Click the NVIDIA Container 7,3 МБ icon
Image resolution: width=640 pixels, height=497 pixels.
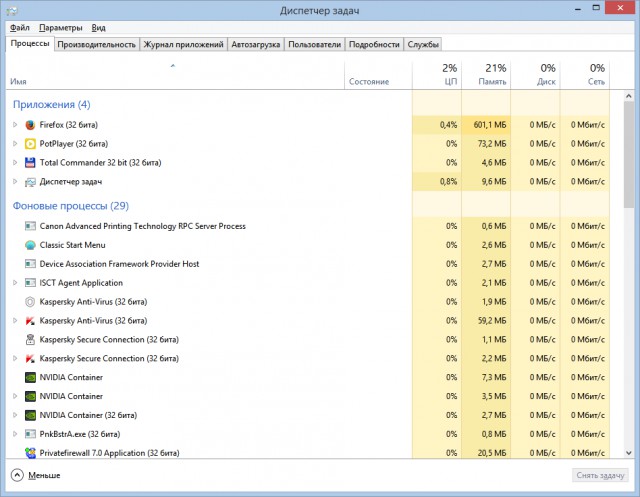pos(30,377)
